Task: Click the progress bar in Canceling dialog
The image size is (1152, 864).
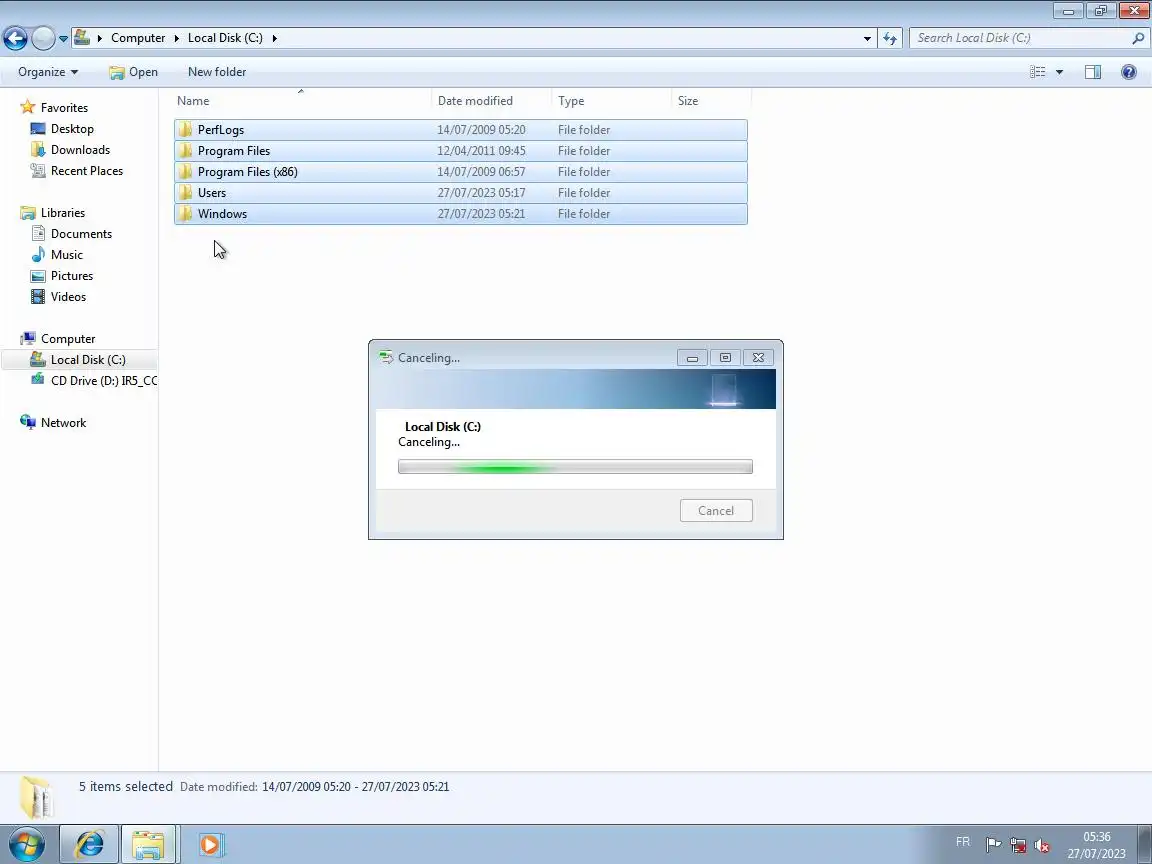Action: tap(575, 467)
